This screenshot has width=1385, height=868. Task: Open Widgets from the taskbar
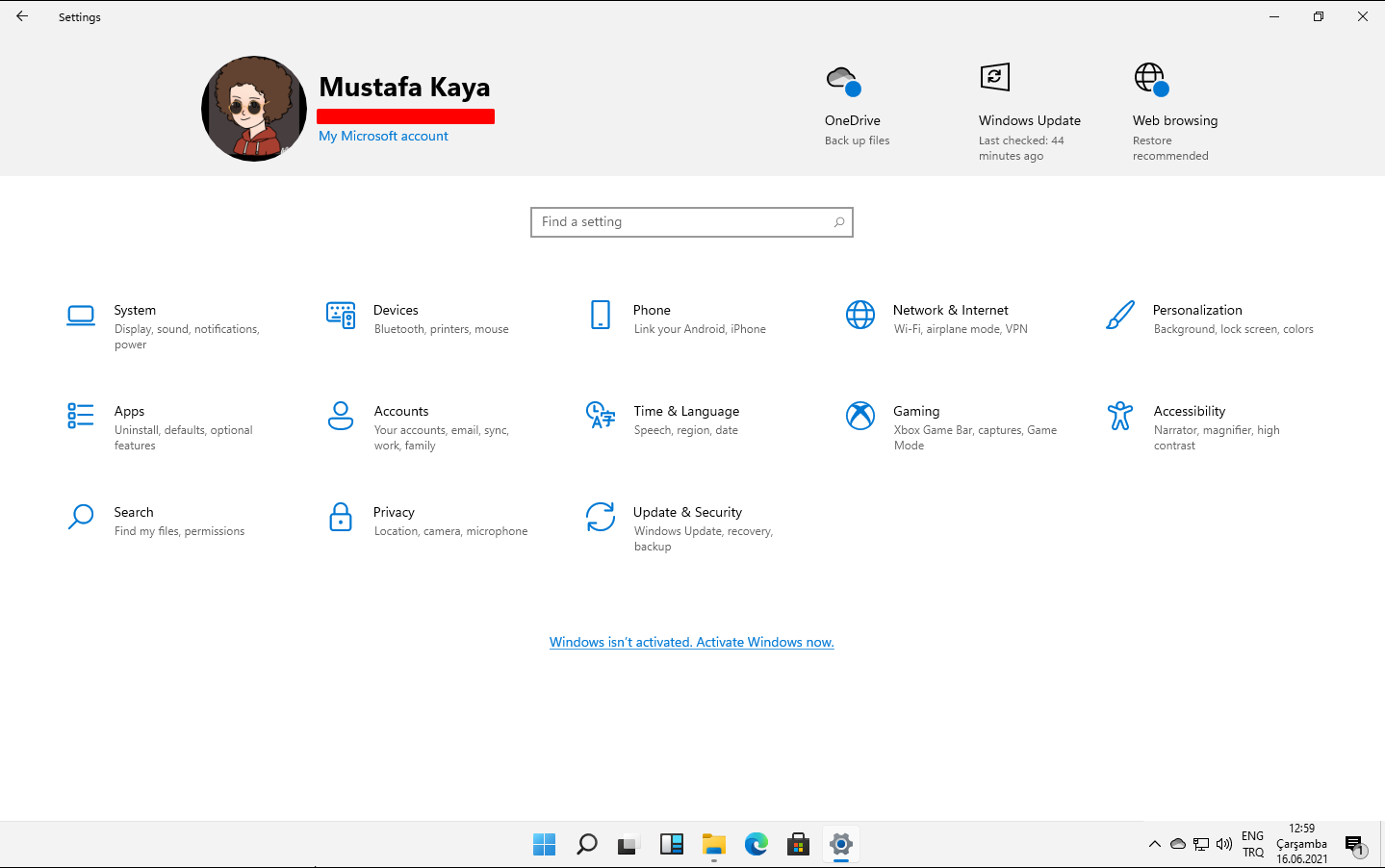pyautogui.click(x=672, y=845)
